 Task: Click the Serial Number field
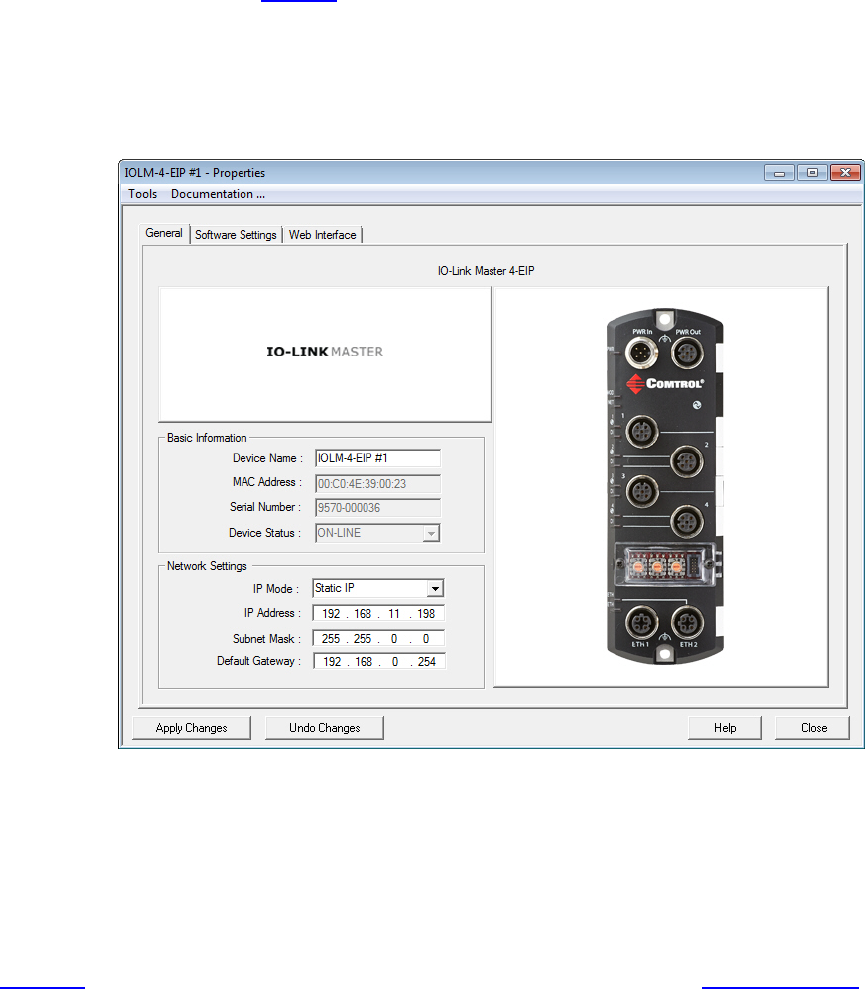(x=378, y=508)
